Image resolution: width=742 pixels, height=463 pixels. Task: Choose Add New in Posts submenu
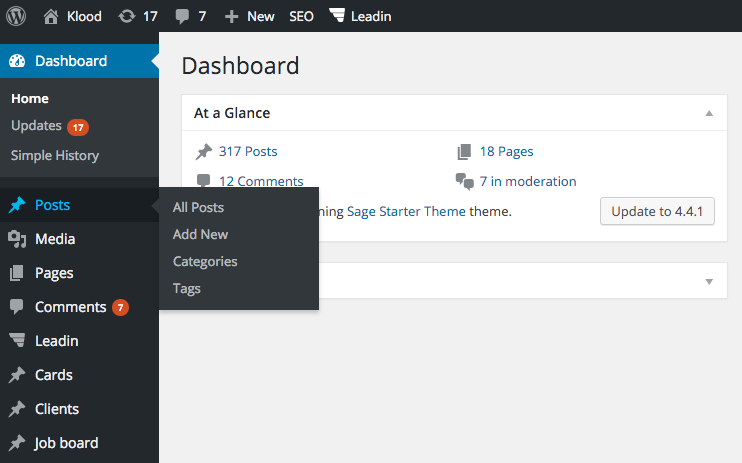200,234
